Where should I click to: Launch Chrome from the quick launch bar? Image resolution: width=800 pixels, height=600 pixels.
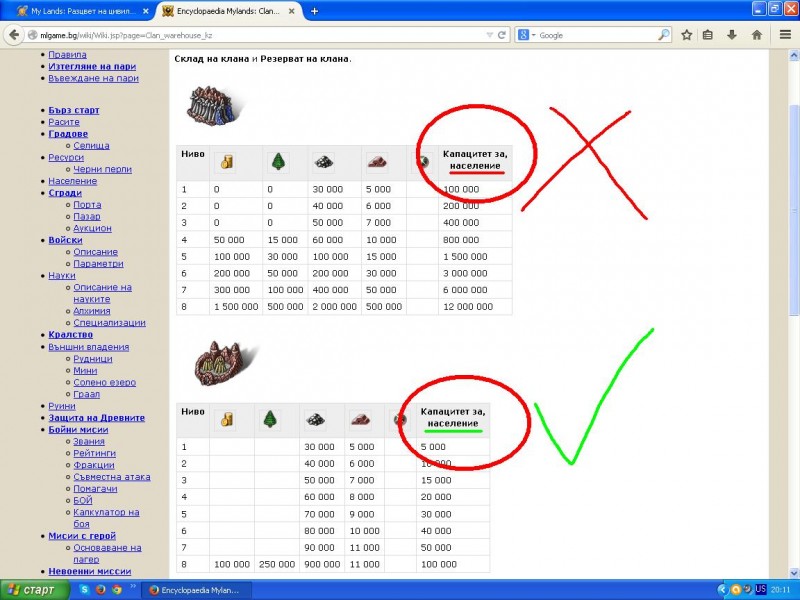(117, 590)
